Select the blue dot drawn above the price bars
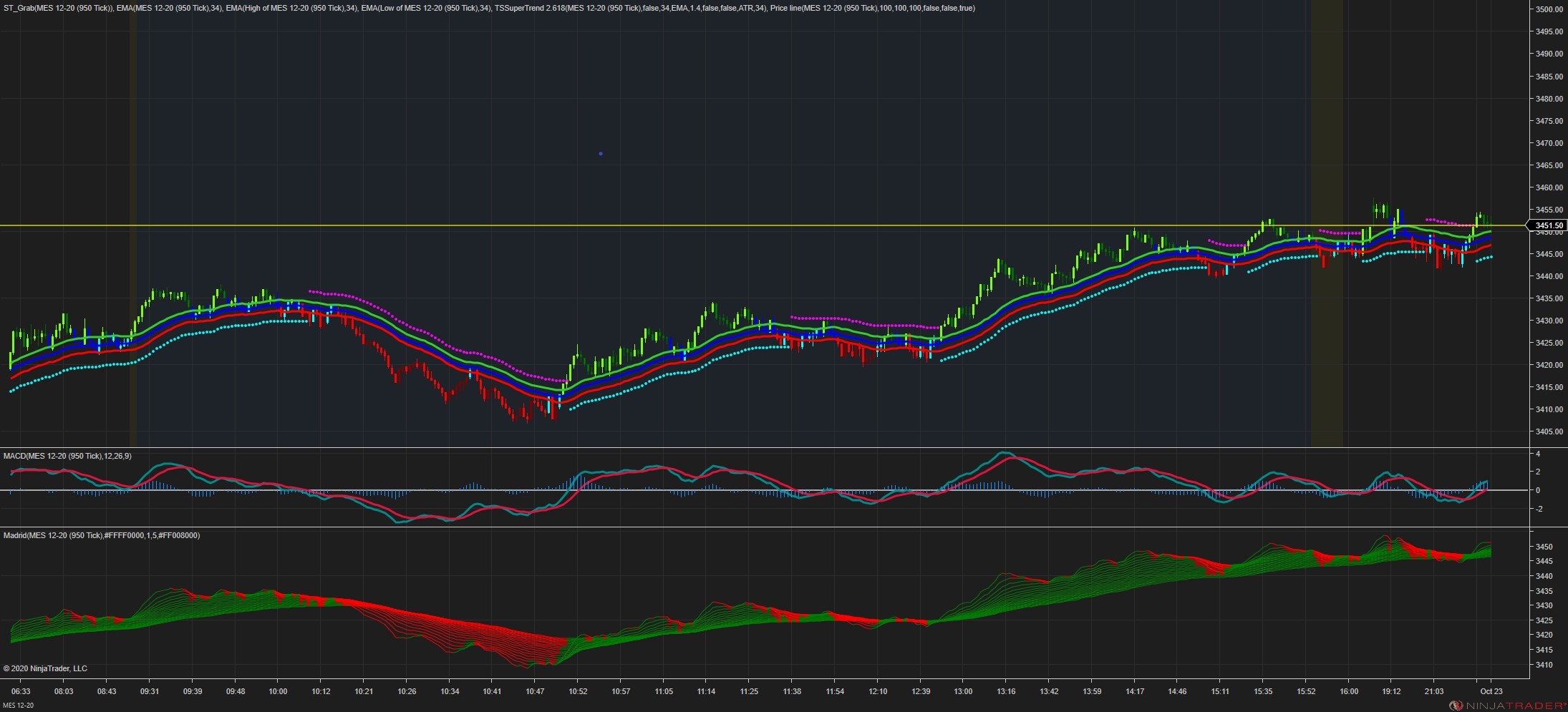The width and height of the screenshot is (1568, 712). click(x=601, y=154)
